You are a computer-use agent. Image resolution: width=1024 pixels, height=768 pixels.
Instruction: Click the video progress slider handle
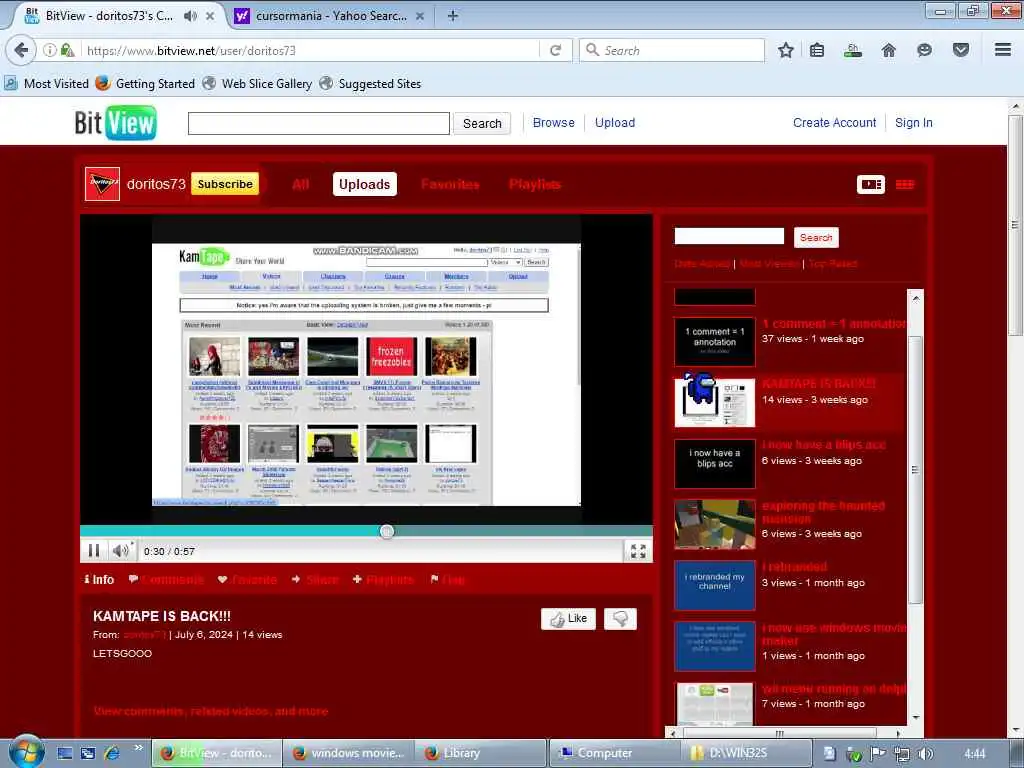tap(387, 531)
